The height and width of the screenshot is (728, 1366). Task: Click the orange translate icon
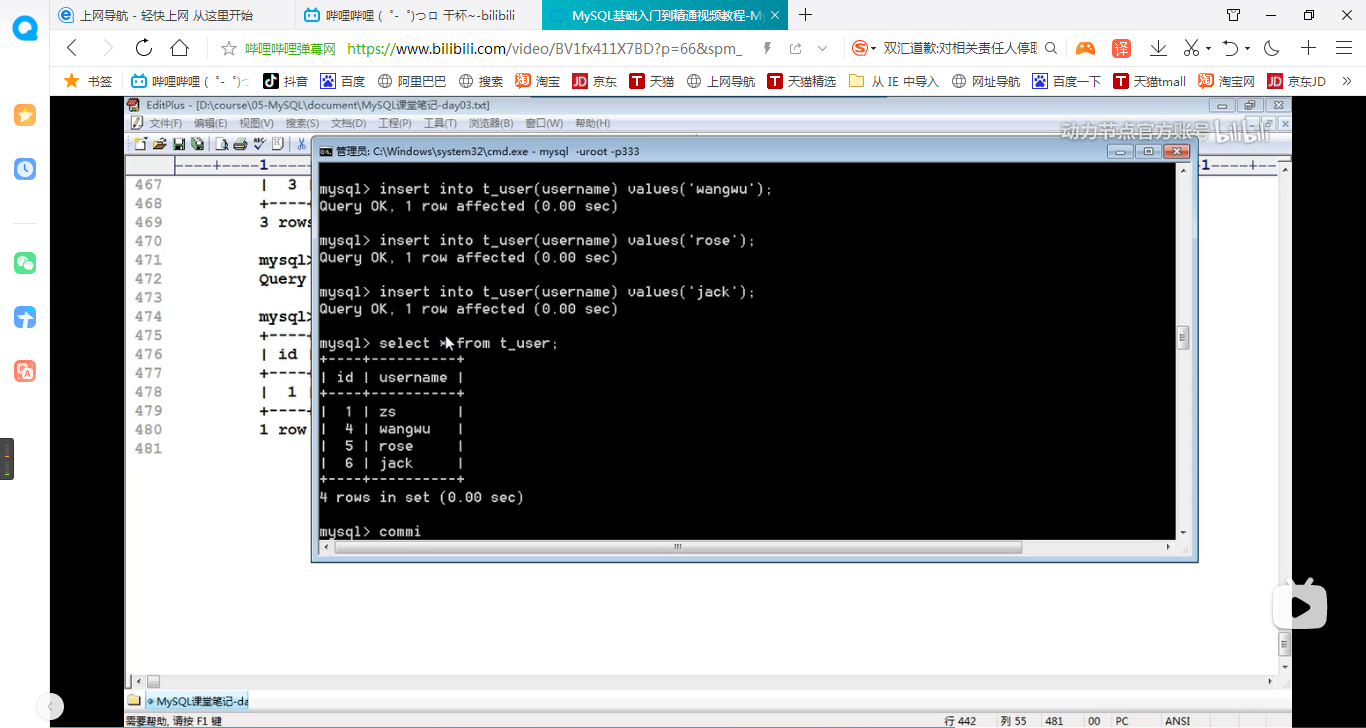pyautogui.click(x=1121, y=48)
